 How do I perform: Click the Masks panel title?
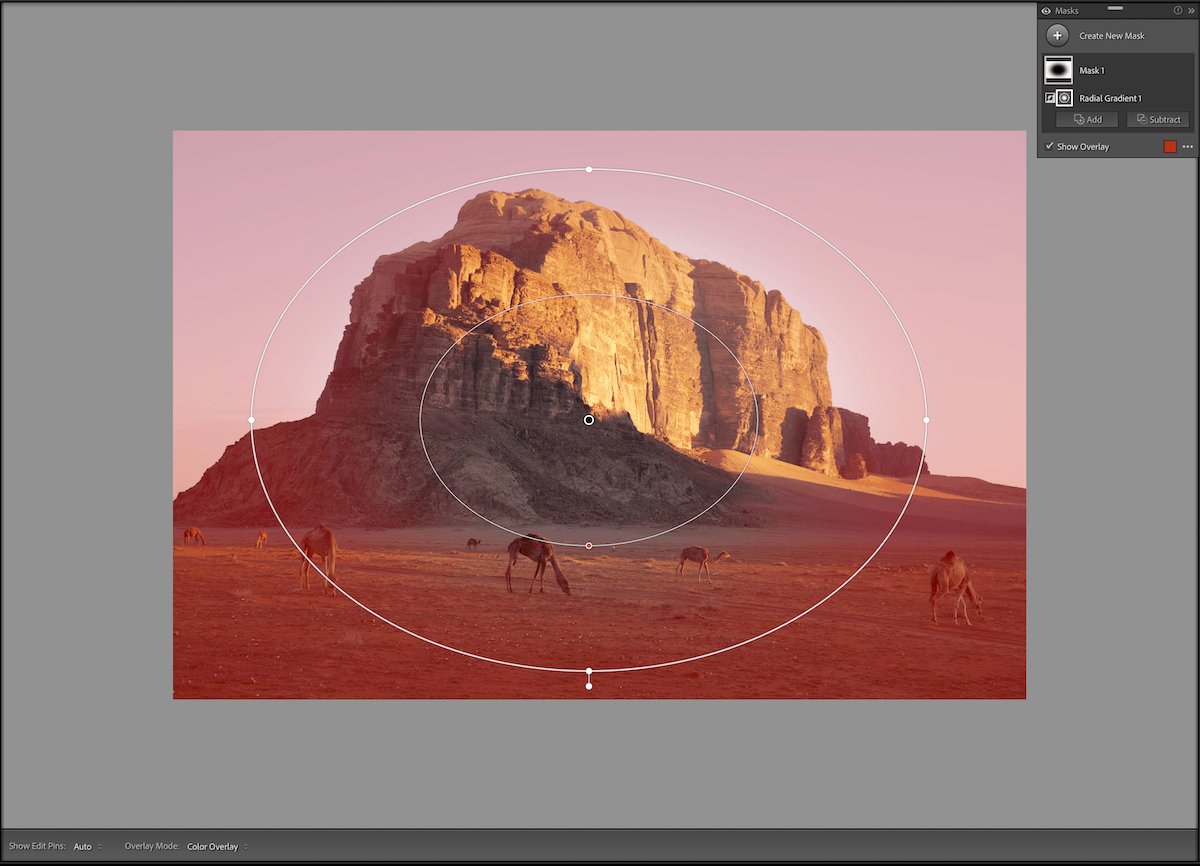1065,10
